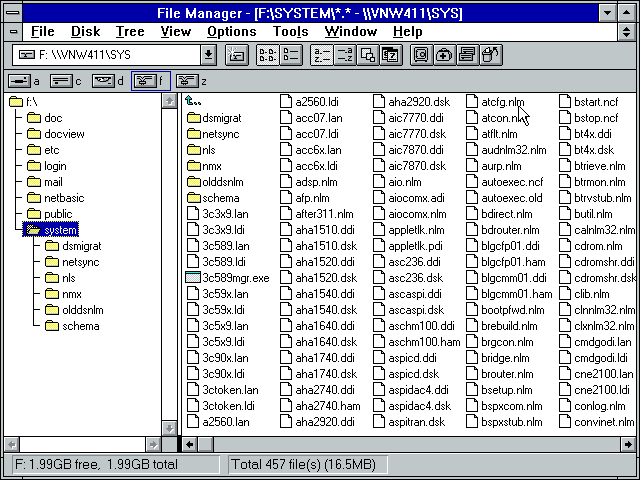The width and height of the screenshot is (640, 480).
Task: Click the file list horizontal scrollbar thumb
Action: [205, 444]
